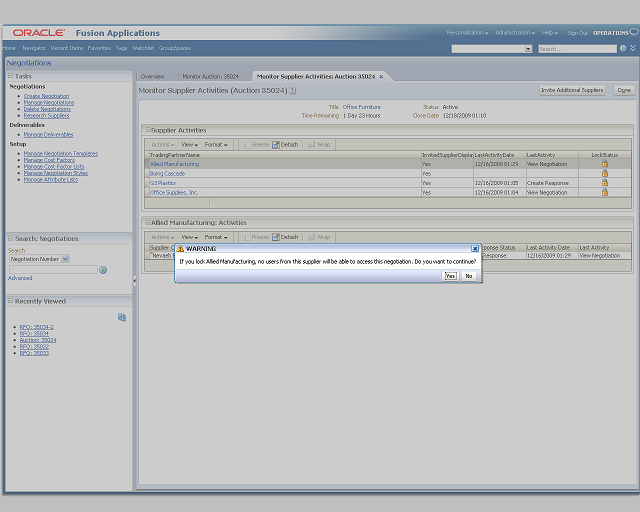The image size is (640, 512).
Task: Open the Personalization menu
Action: pos(467,33)
